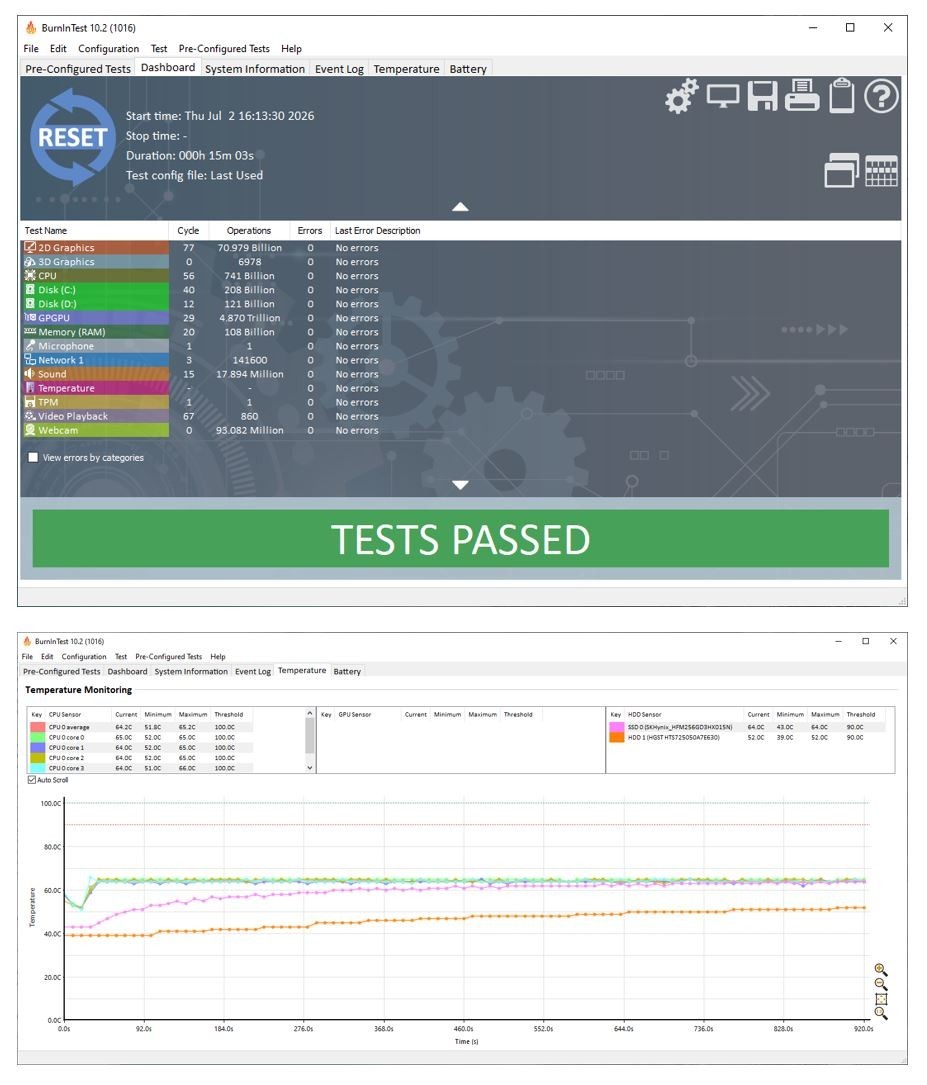
Task: Open Pre-Configured Tests tab in top window
Action: tap(77, 69)
